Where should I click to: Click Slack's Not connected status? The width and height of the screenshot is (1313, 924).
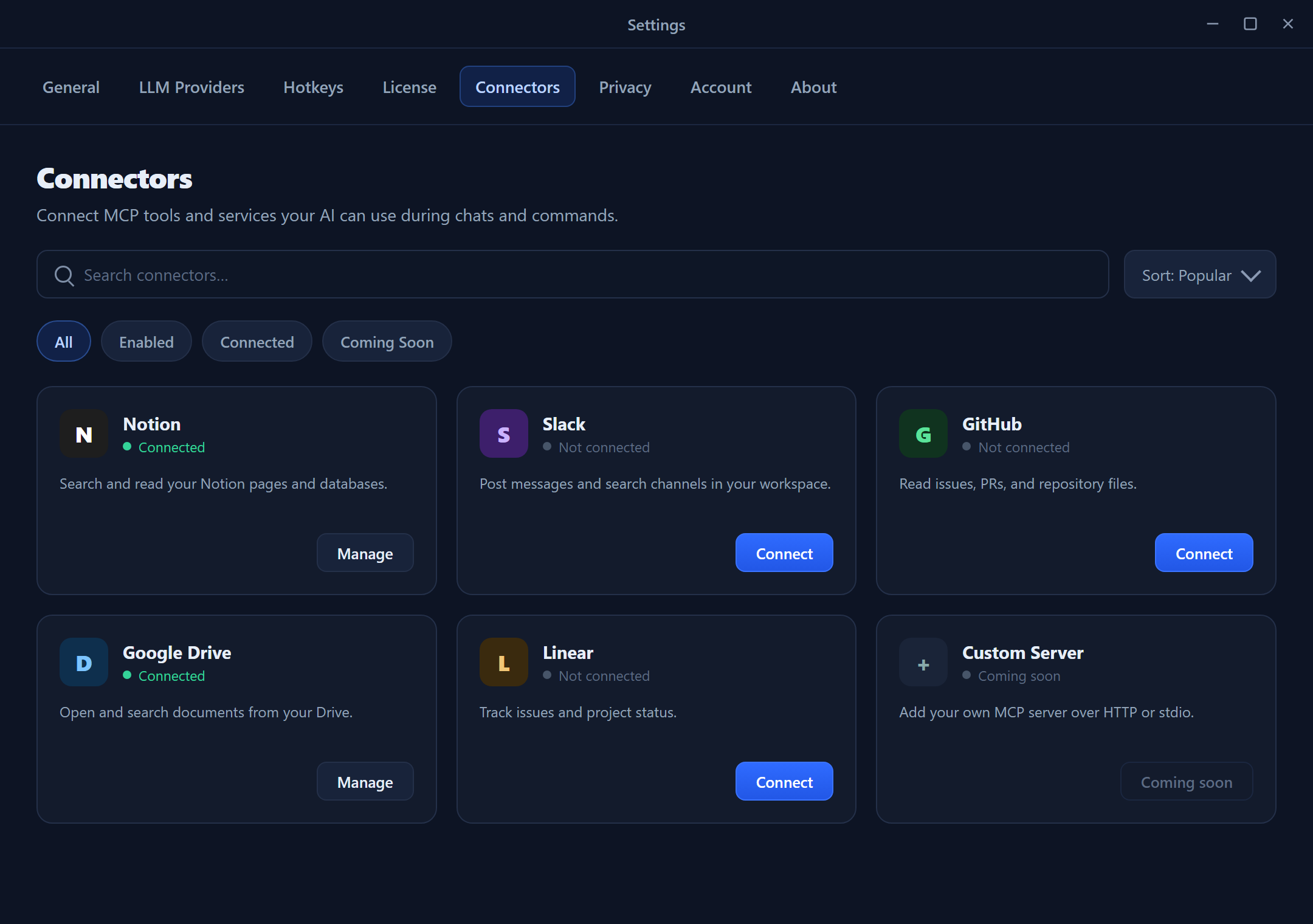pyautogui.click(x=596, y=447)
